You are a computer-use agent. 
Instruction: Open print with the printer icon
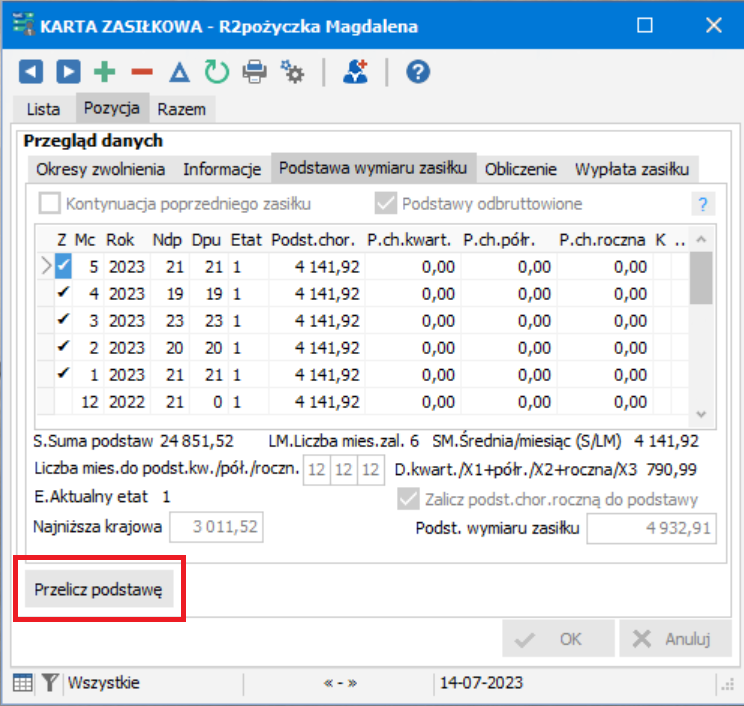tap(254, 72)
